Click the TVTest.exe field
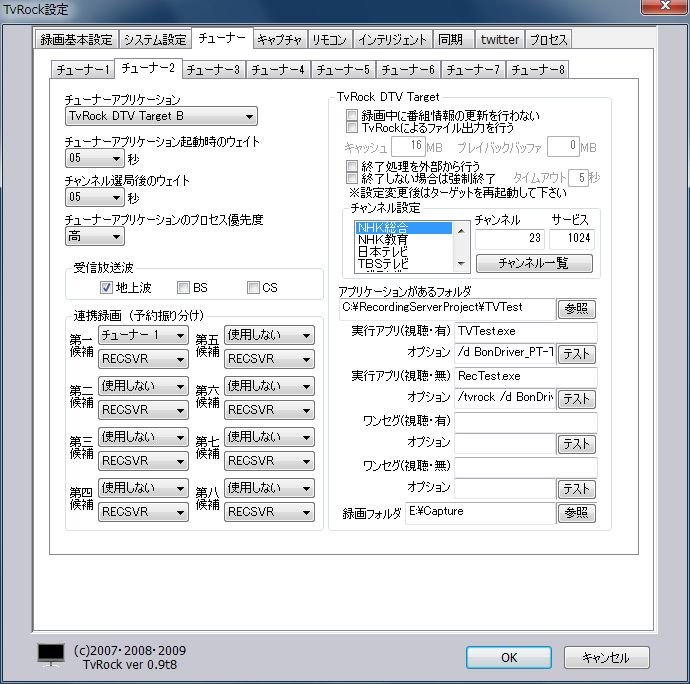The width and height of the screenshot is (690, 684). coord(525,332)
